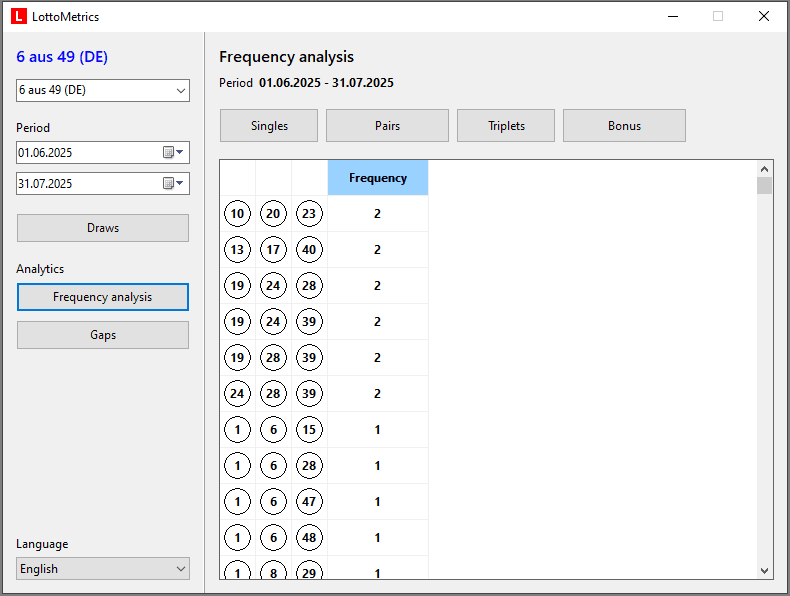Open the Language dropdown set to English
Image resolution: width=790 pixels, height=596 pixels.
click(x=103, y=568)
